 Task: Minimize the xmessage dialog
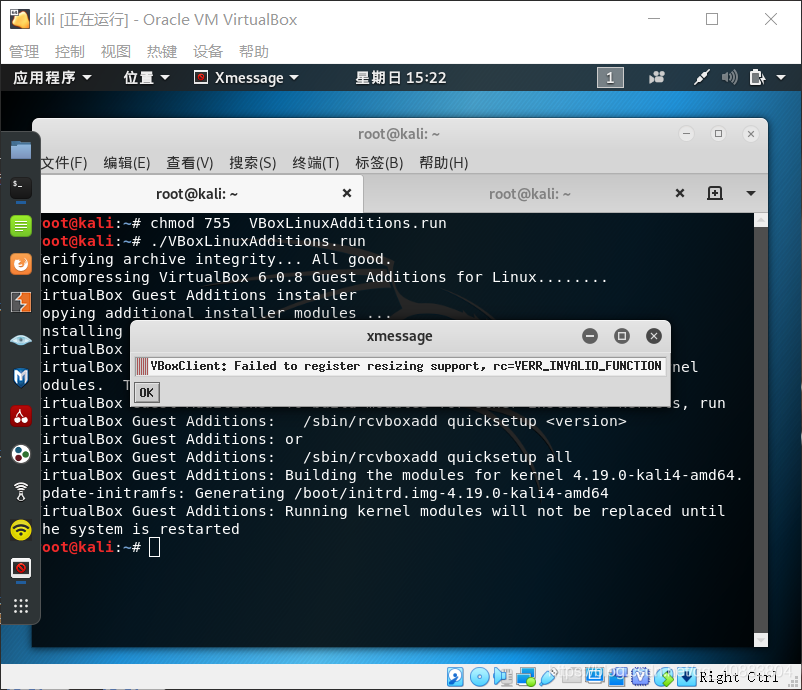(x=590, y=336)
